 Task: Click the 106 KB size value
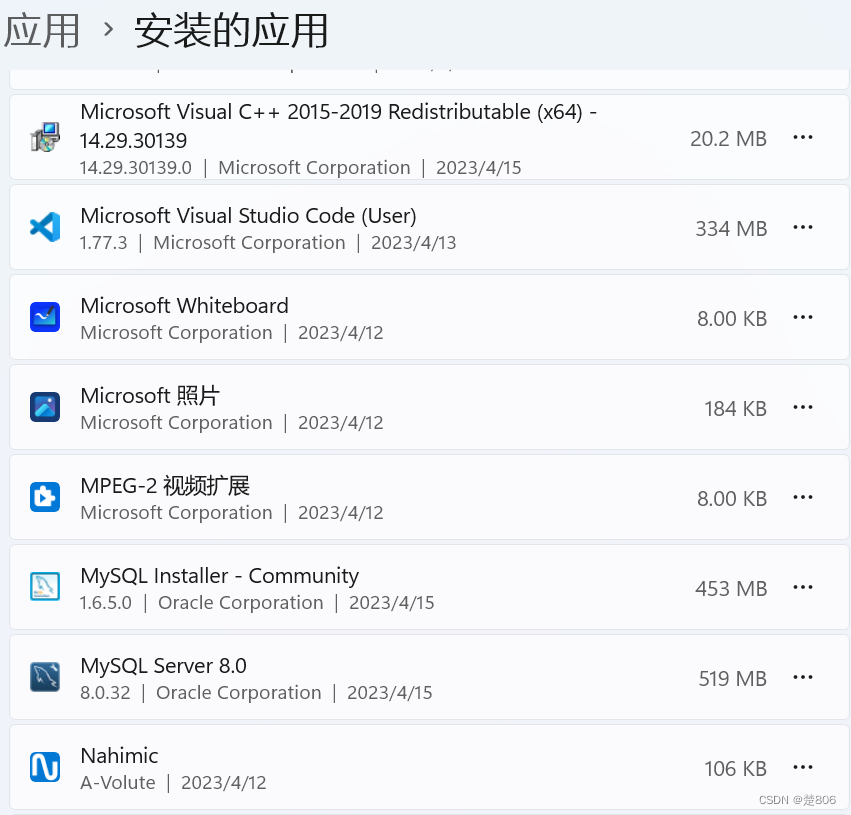pos(735,769)
